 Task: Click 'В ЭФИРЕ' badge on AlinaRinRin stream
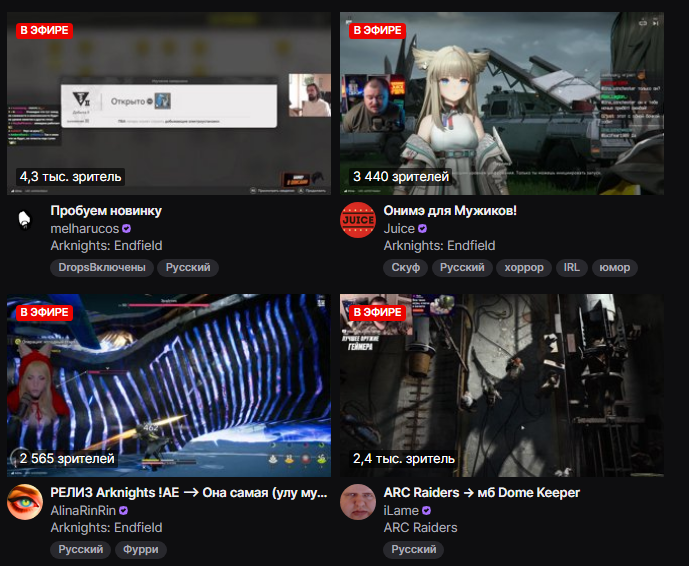coord(44,312)
